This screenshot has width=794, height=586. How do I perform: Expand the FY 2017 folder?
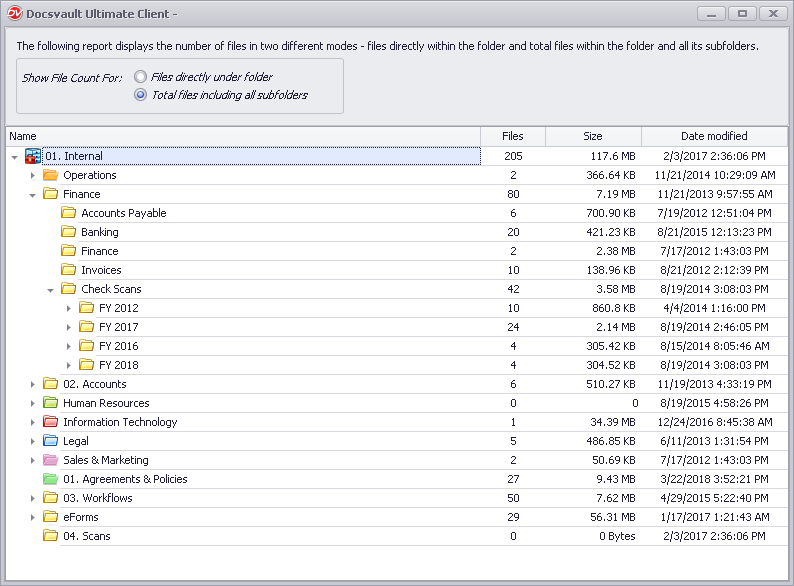point(69,327)
